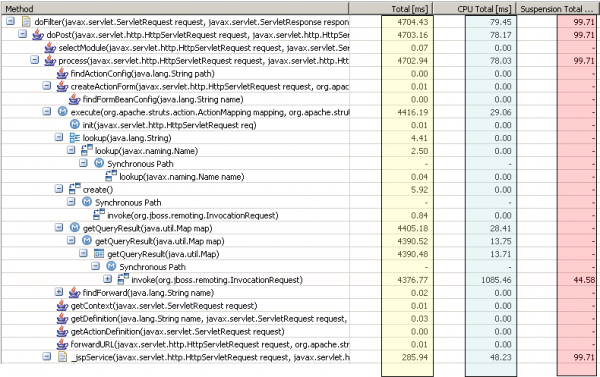Click Suspension Total value 44.58

pyautogui.click(x=584, y=280)
